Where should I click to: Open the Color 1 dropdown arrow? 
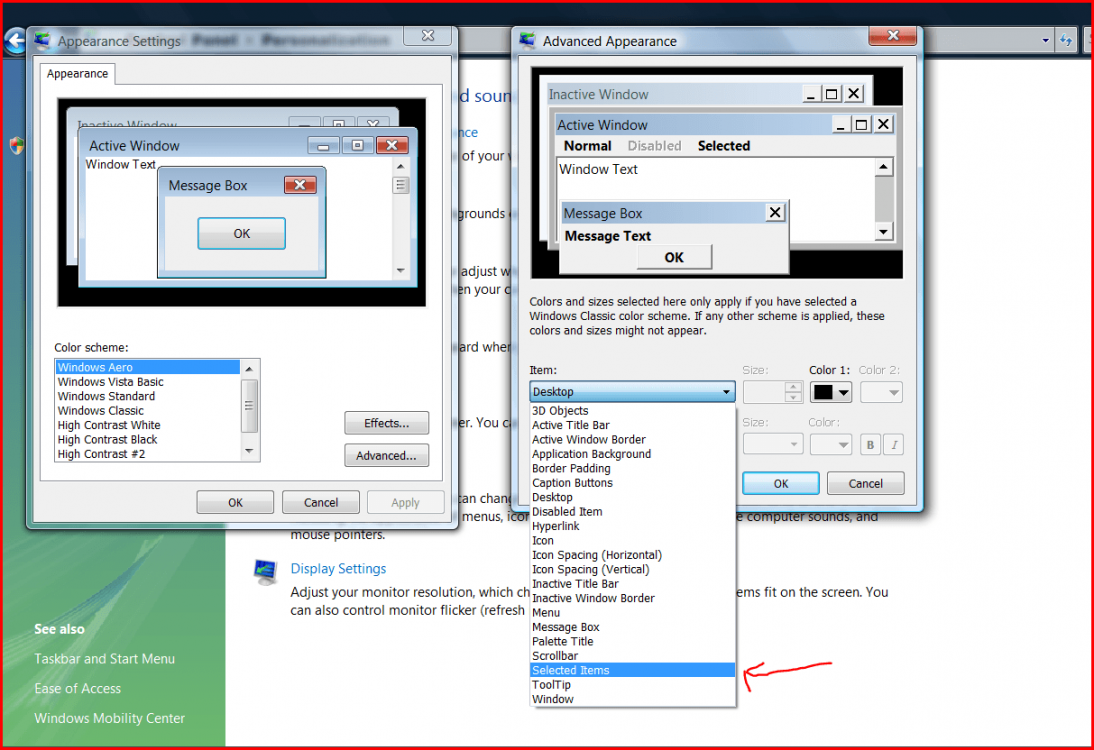coord(844,392)
